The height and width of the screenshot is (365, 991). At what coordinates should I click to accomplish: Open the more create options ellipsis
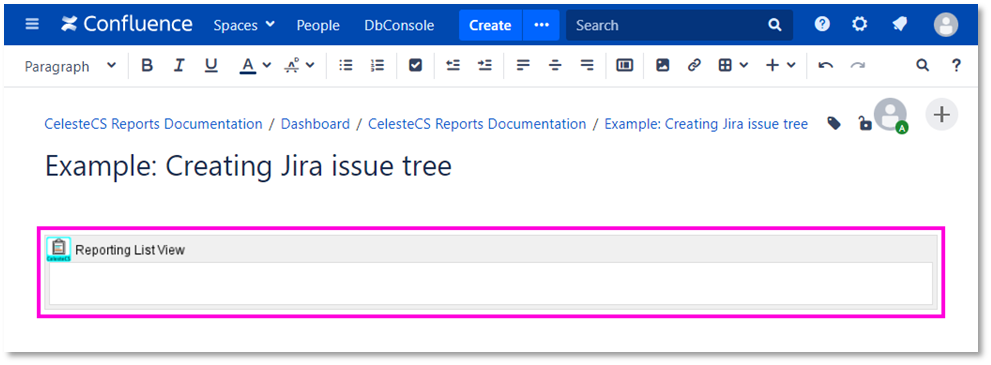(x=542, y=25)
